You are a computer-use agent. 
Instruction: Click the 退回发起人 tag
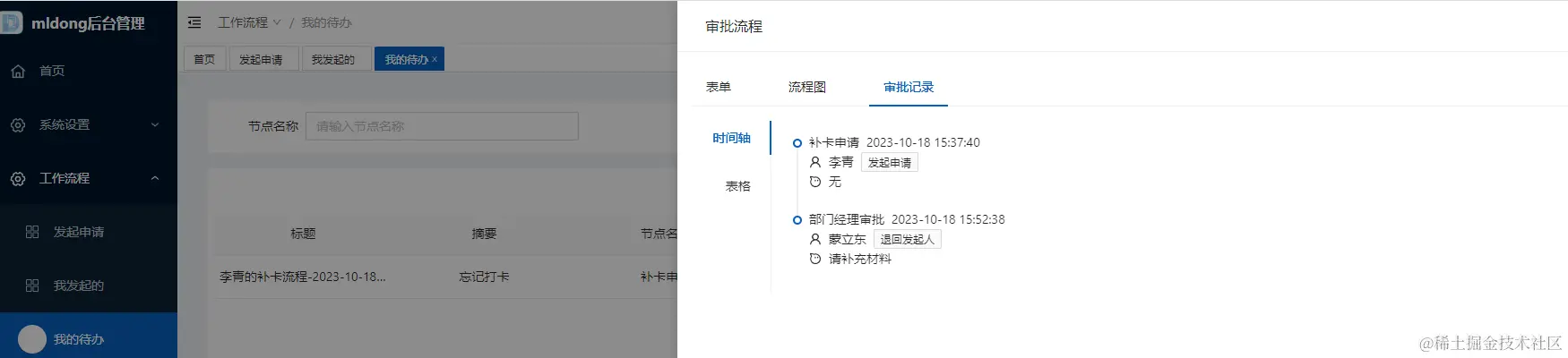click(x=908, y=239)
